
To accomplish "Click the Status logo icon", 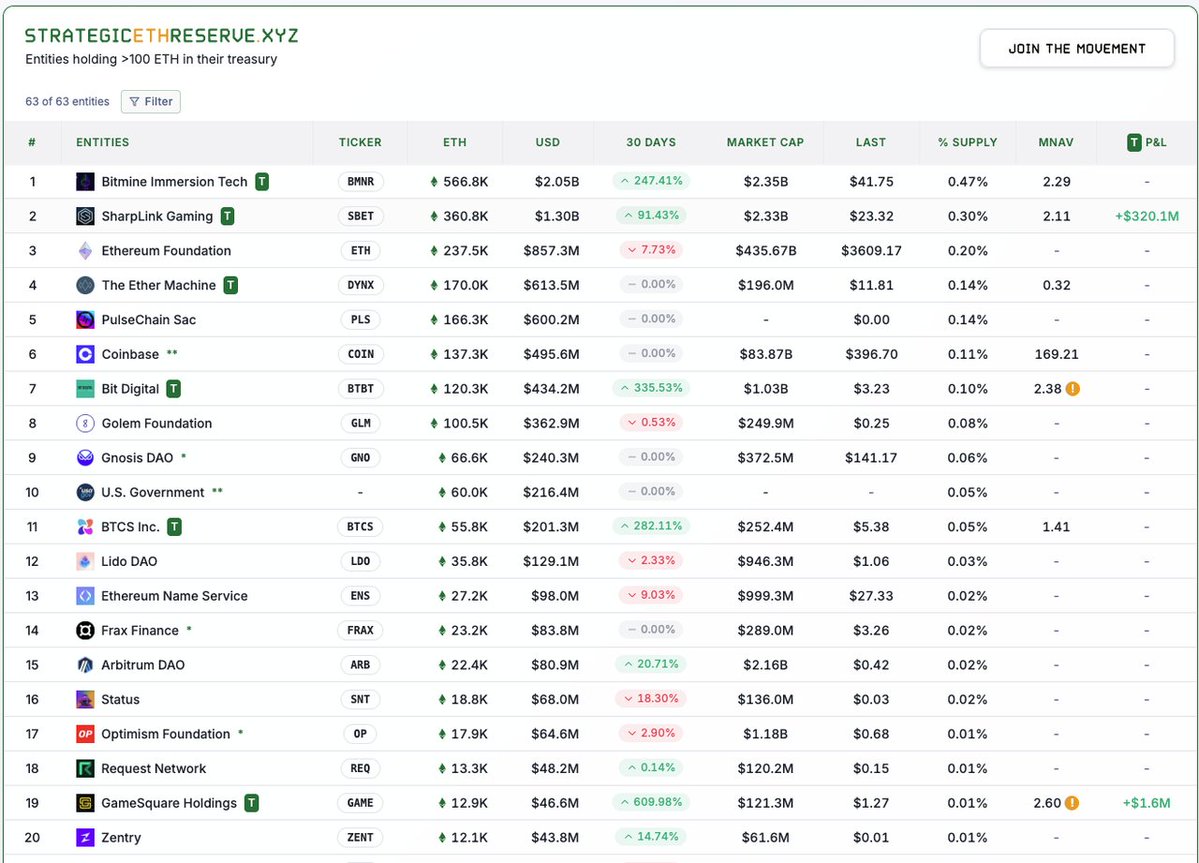I will click(x=85, y=699).
